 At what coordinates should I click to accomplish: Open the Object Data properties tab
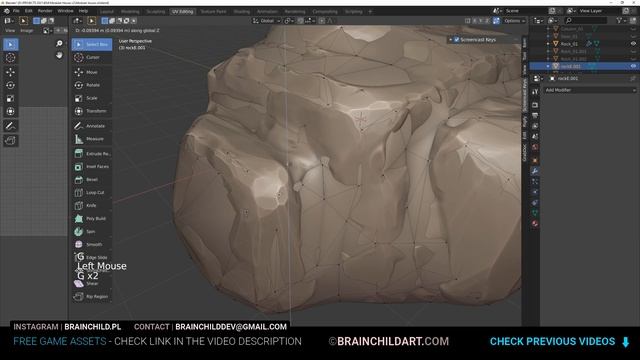[x=535, y=213]
